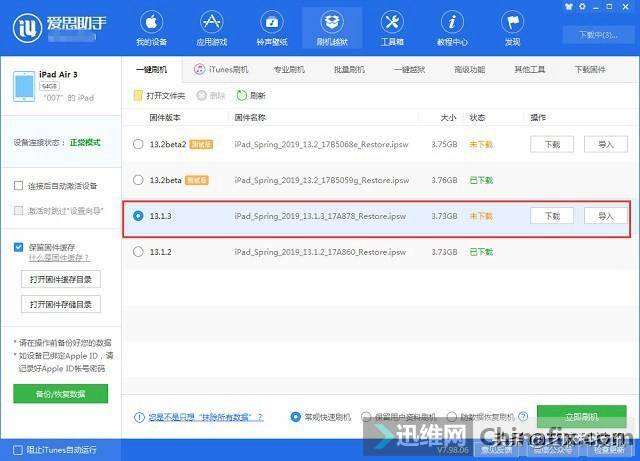The height and width of the screenshot is (461, 640).
Task: Click 刷新 refresh toolbar item
Action: pos(251,96)
